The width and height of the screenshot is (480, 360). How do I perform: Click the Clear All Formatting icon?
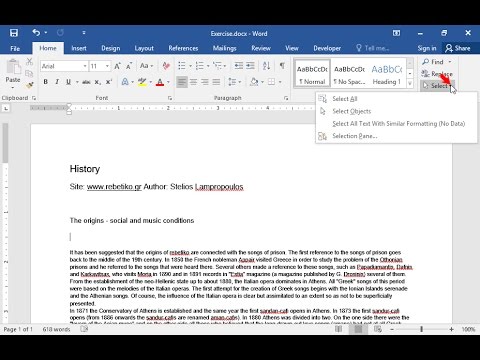click(166, 66)
